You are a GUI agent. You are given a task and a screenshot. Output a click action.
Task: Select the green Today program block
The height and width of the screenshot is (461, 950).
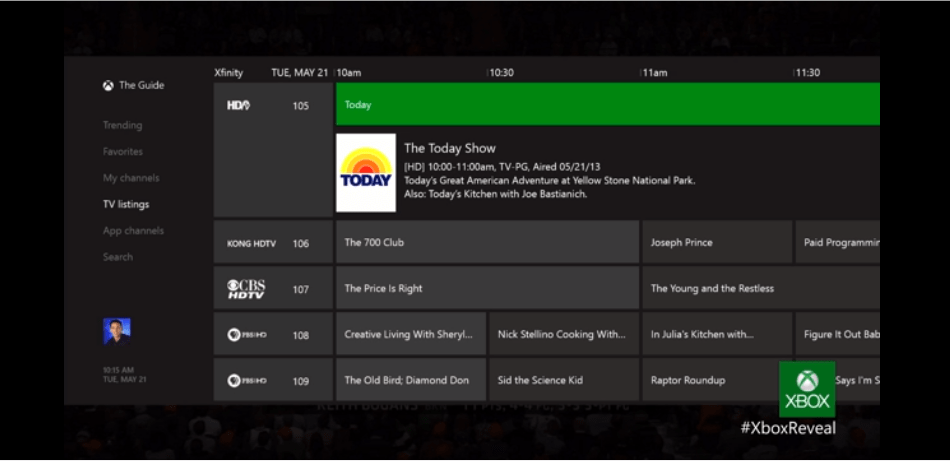608,104
